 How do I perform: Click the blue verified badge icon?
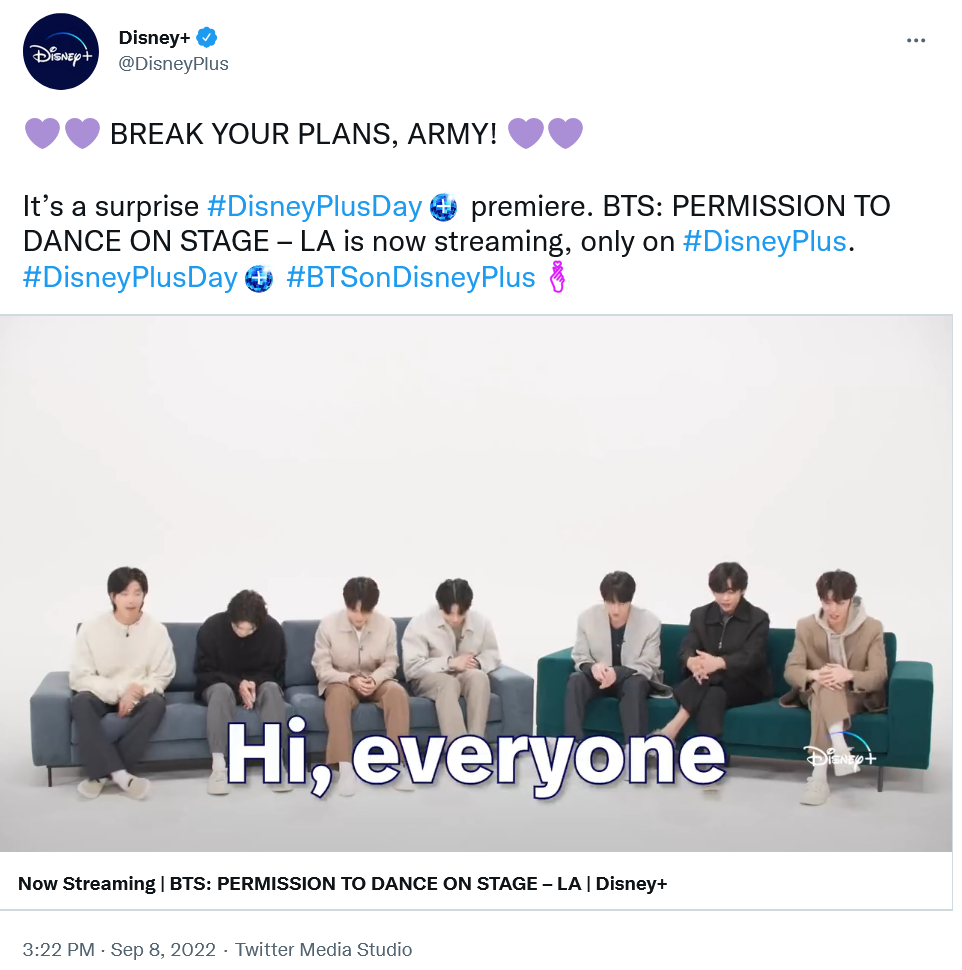coord(207,38)
